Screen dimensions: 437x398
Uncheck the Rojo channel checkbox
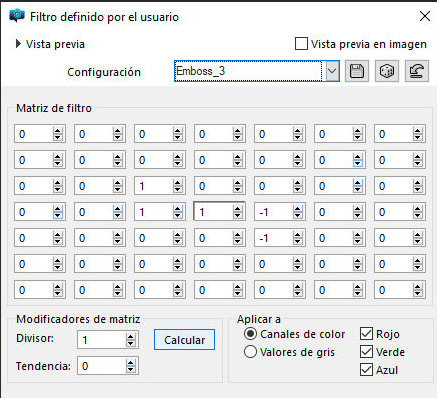tap(366, 334)
